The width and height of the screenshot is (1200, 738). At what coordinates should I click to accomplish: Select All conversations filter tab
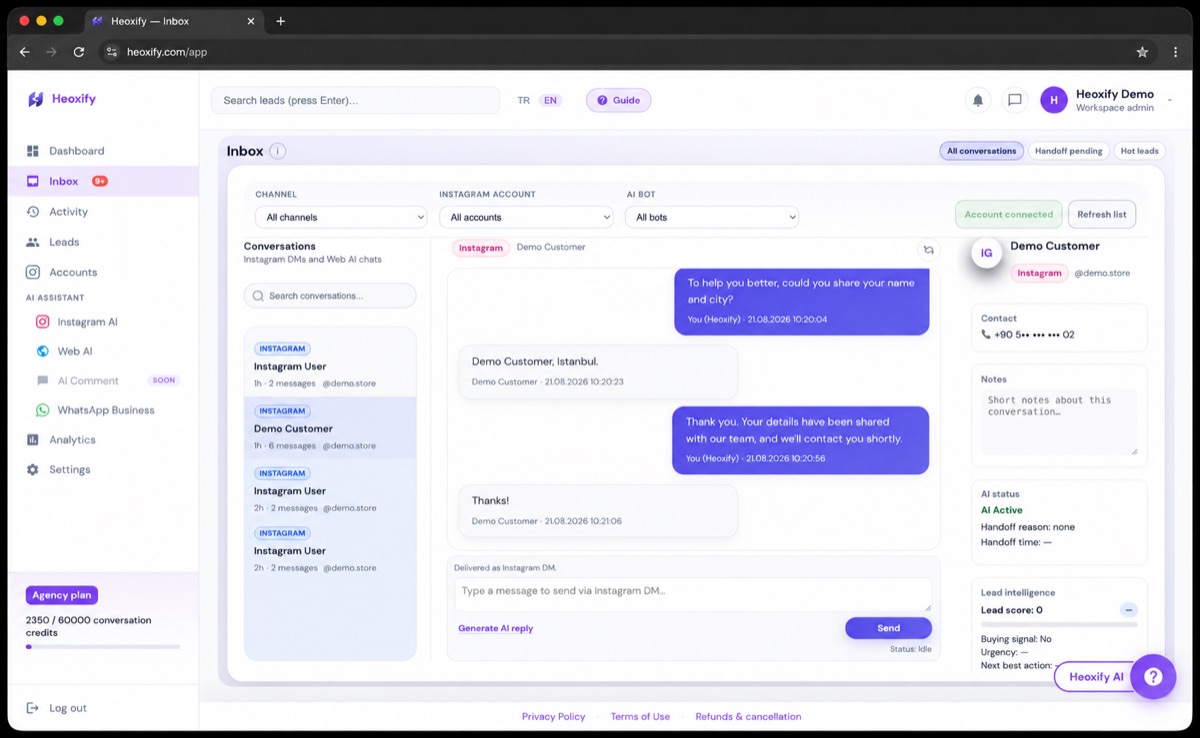tap(981, 151)
